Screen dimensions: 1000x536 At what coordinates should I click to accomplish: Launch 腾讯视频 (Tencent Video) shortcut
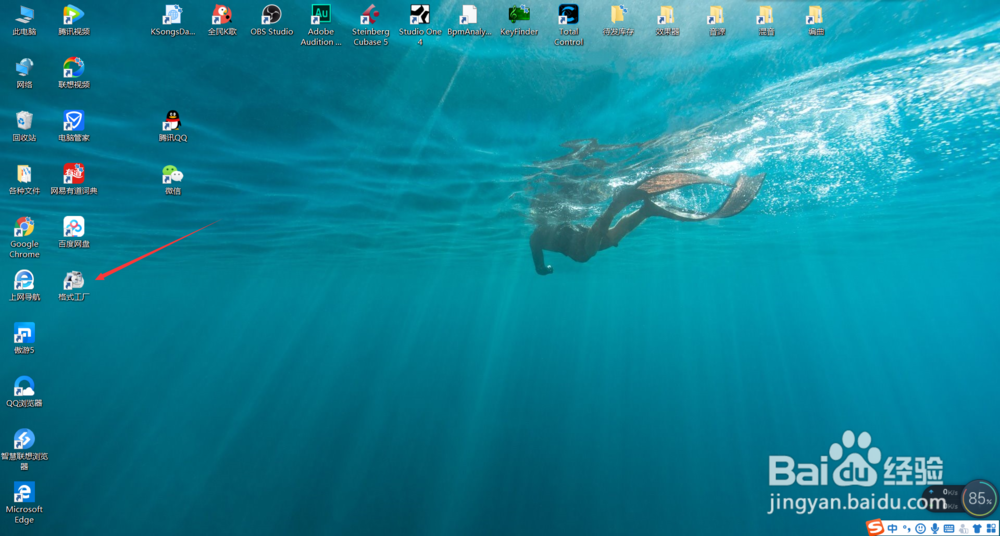(x=74, y=20)
